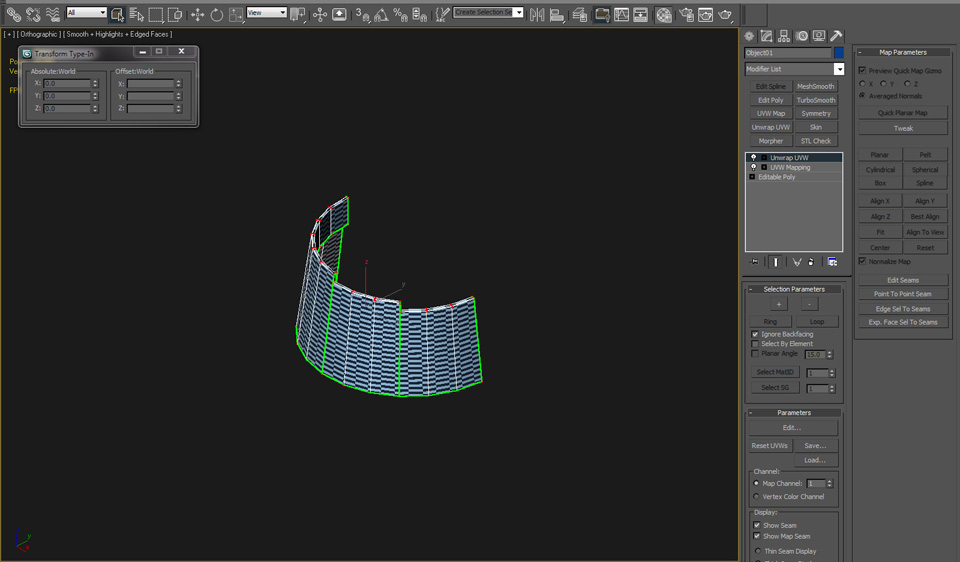Toggle the Ignore Backfacing checkbox
The width and height of the screenshot is (960, 562).
tap(755, 334)
